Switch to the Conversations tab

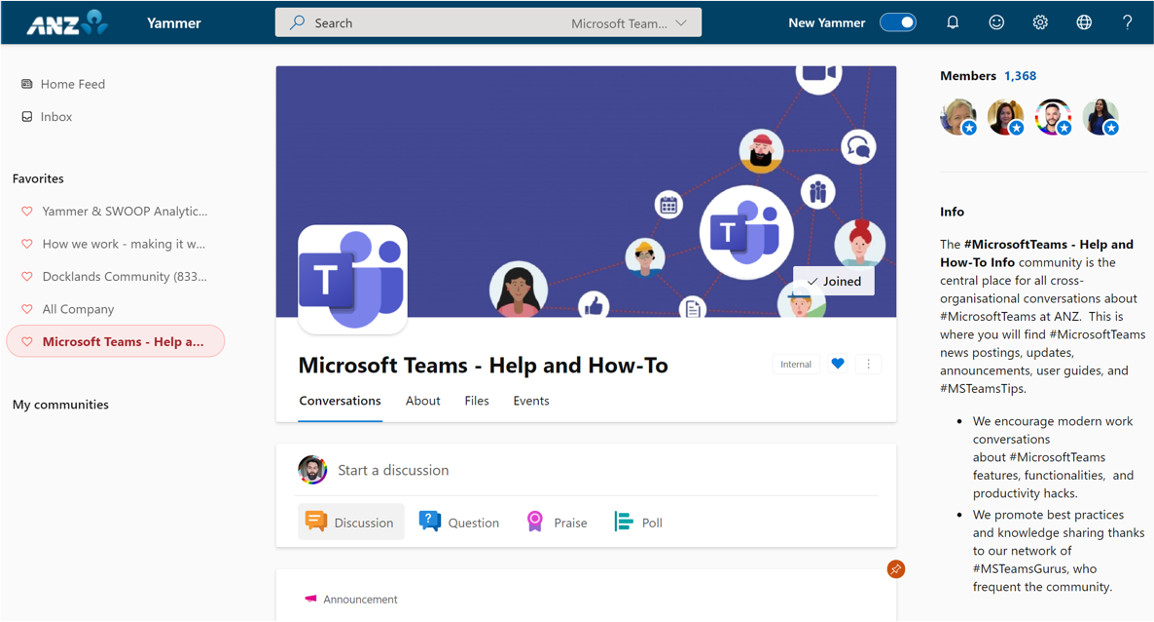coord(340,400)
